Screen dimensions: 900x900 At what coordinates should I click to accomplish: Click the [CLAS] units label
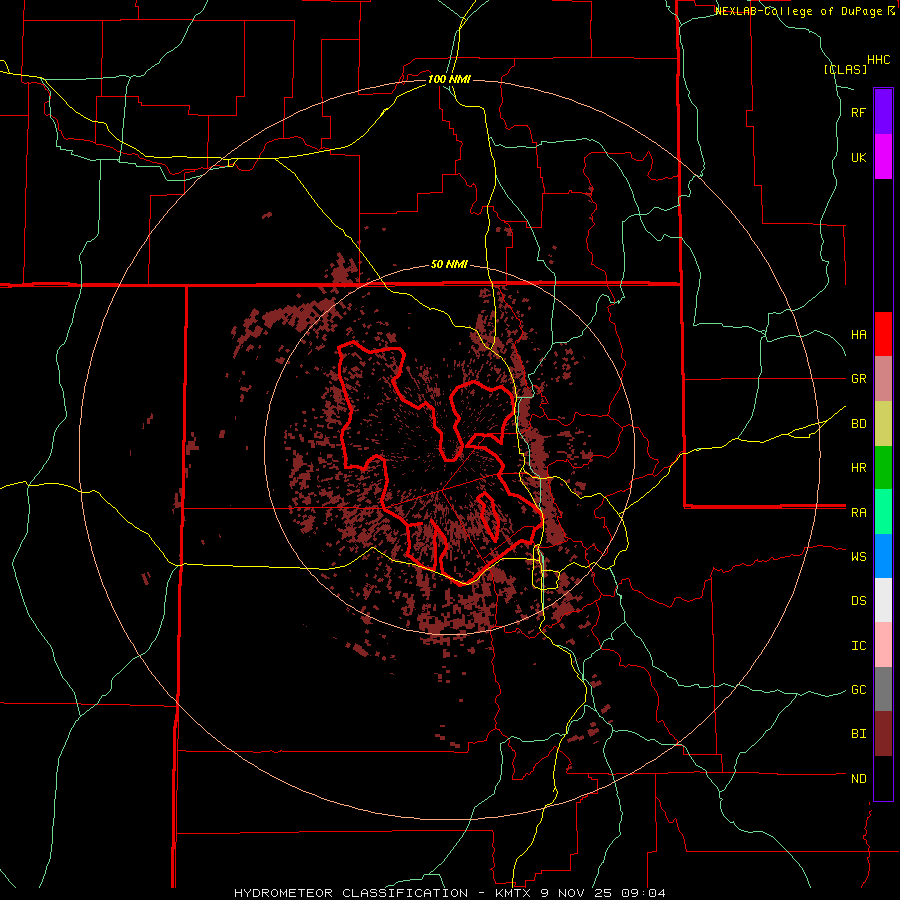(845, 69)
